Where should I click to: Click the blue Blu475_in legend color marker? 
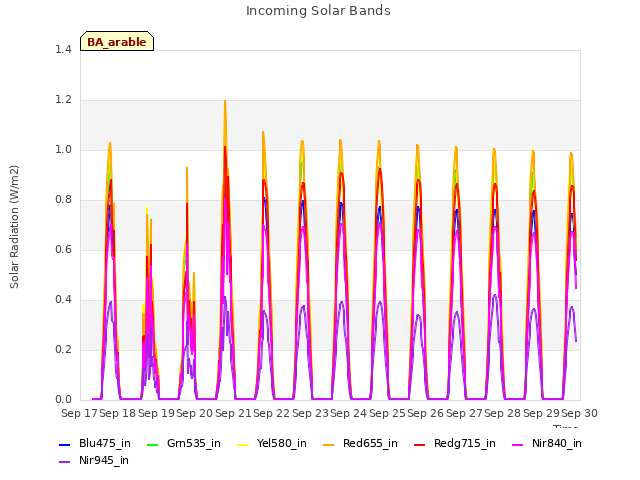(x=64, y=444)
